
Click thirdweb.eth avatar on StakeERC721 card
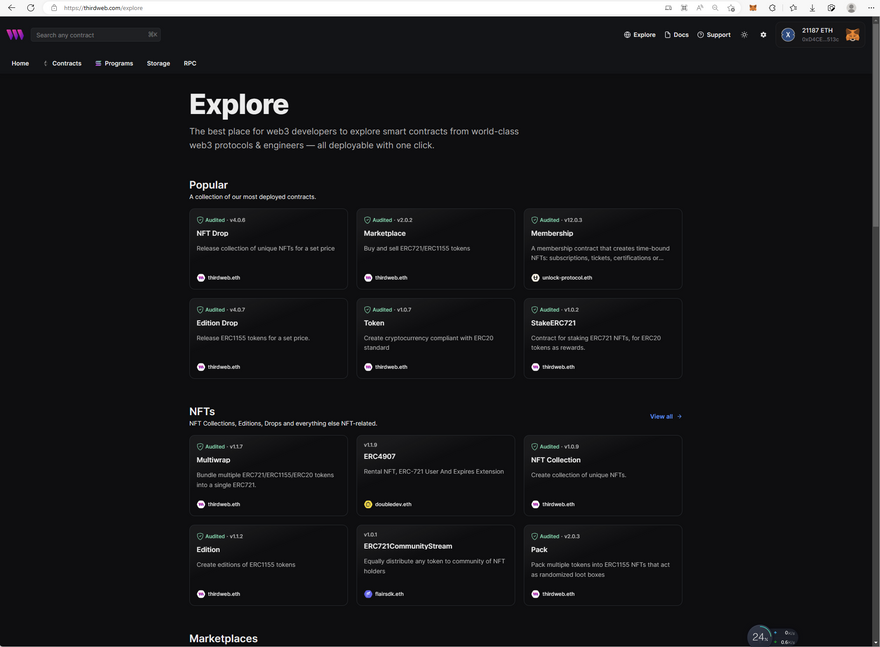pyautogui.click(x=535, y=367)
